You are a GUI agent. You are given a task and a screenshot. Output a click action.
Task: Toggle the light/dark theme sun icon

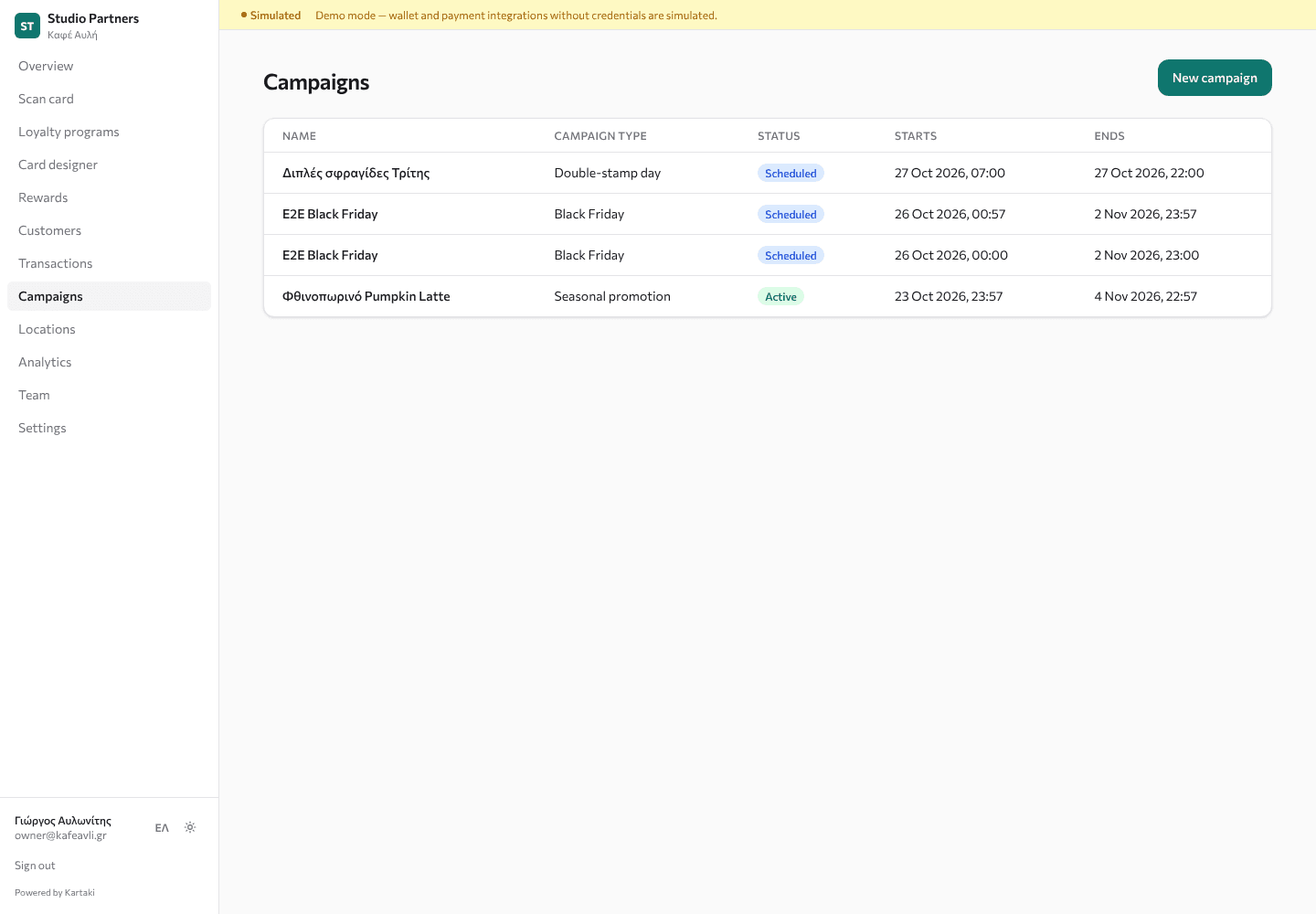190,827
